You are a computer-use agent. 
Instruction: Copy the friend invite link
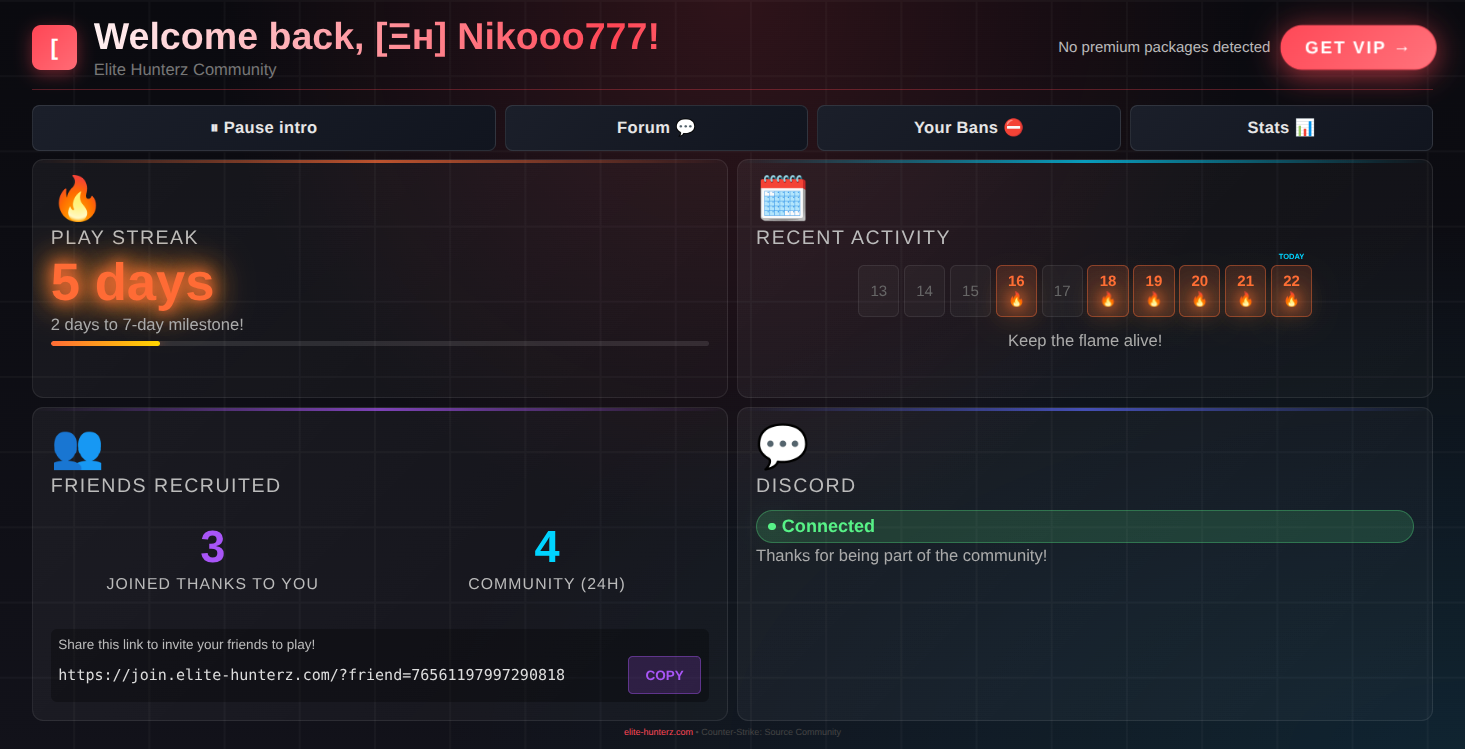(x=664, y=675)
